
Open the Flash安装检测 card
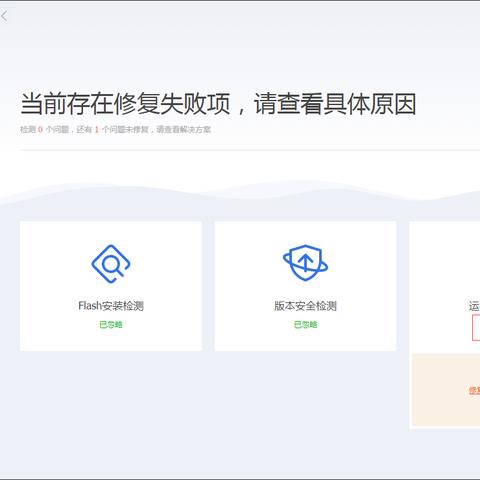(111, 286)
